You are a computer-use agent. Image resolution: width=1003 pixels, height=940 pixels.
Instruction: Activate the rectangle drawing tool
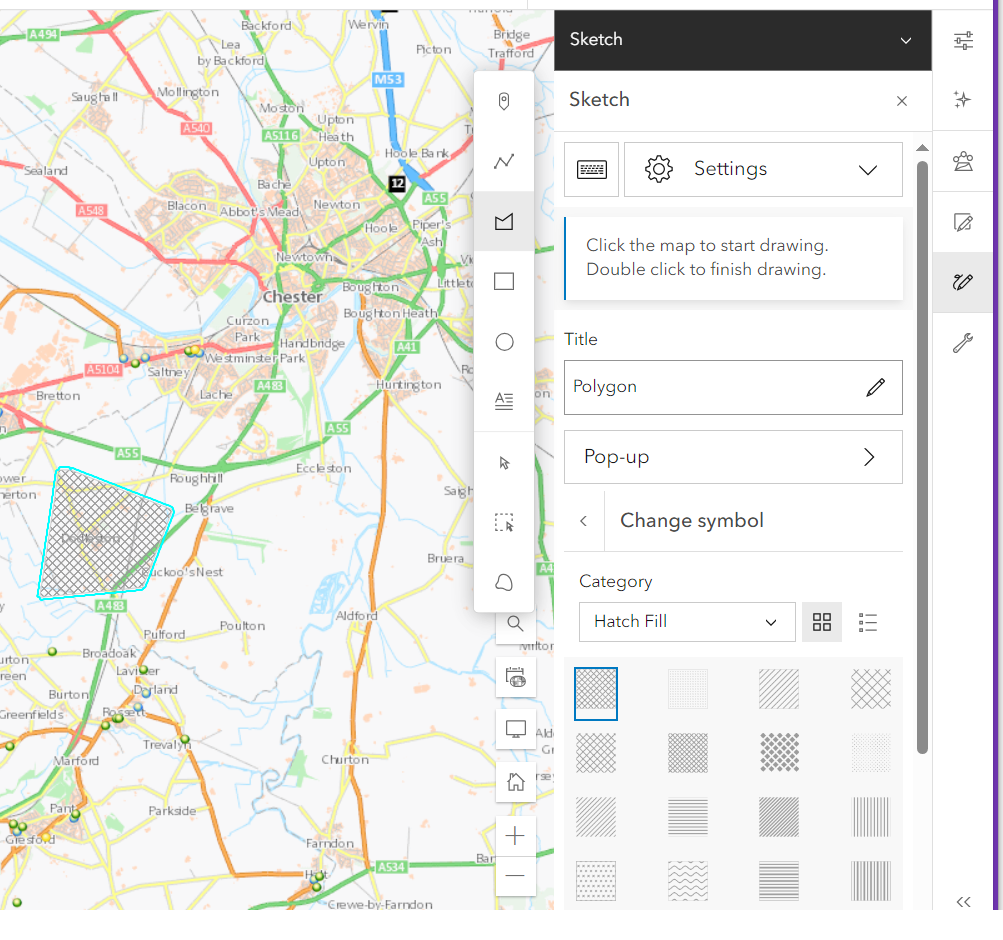(504, 281)
